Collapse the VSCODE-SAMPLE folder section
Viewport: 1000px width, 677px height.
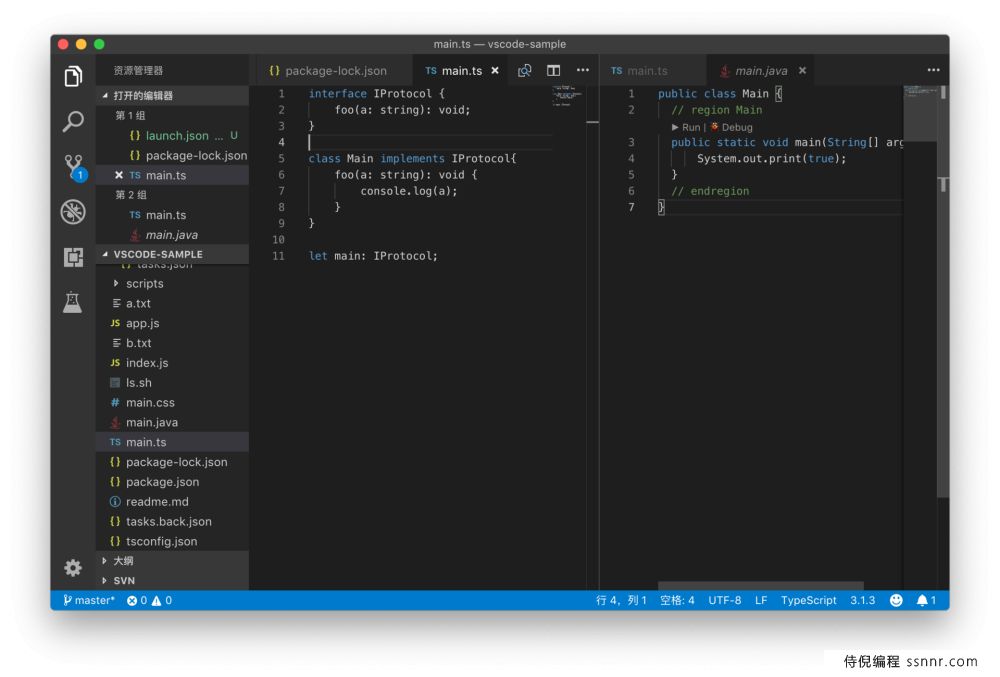(172, 254)
